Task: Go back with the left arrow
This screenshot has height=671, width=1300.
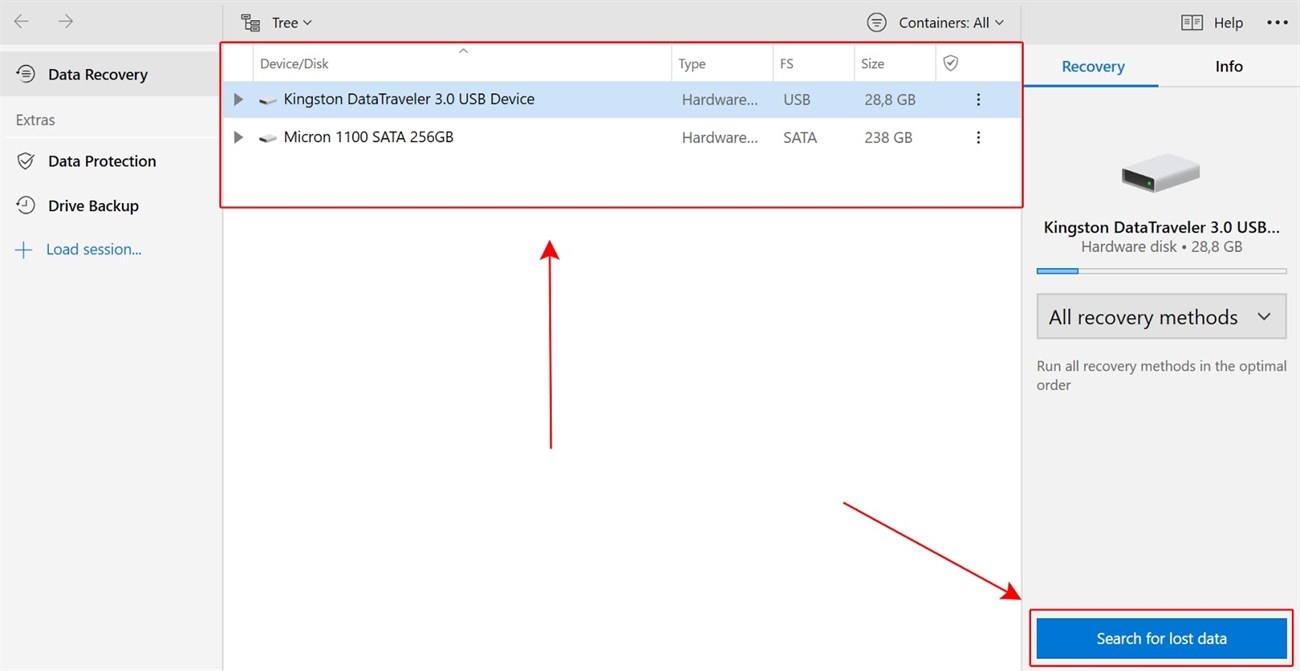Action: (21, 21)
